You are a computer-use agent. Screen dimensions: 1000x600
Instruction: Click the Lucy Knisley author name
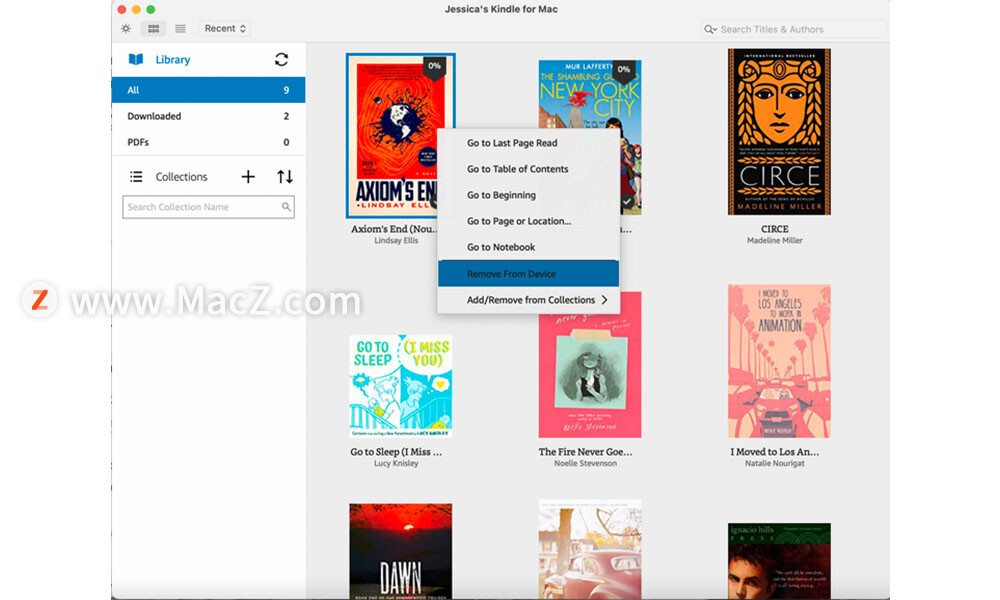tap(396, 464)
